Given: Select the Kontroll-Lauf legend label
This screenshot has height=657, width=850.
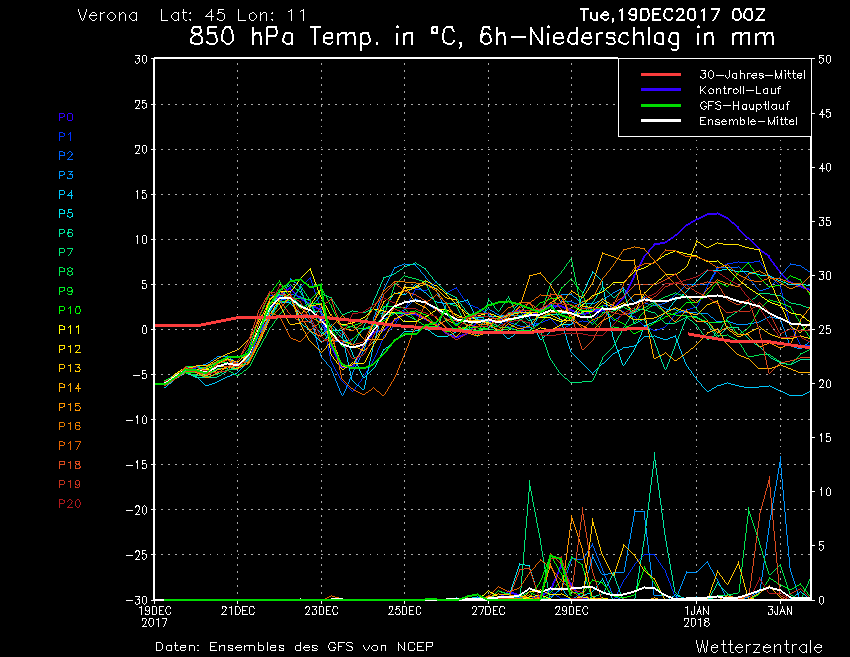Looking at the screenshot, I should [740, 90].
